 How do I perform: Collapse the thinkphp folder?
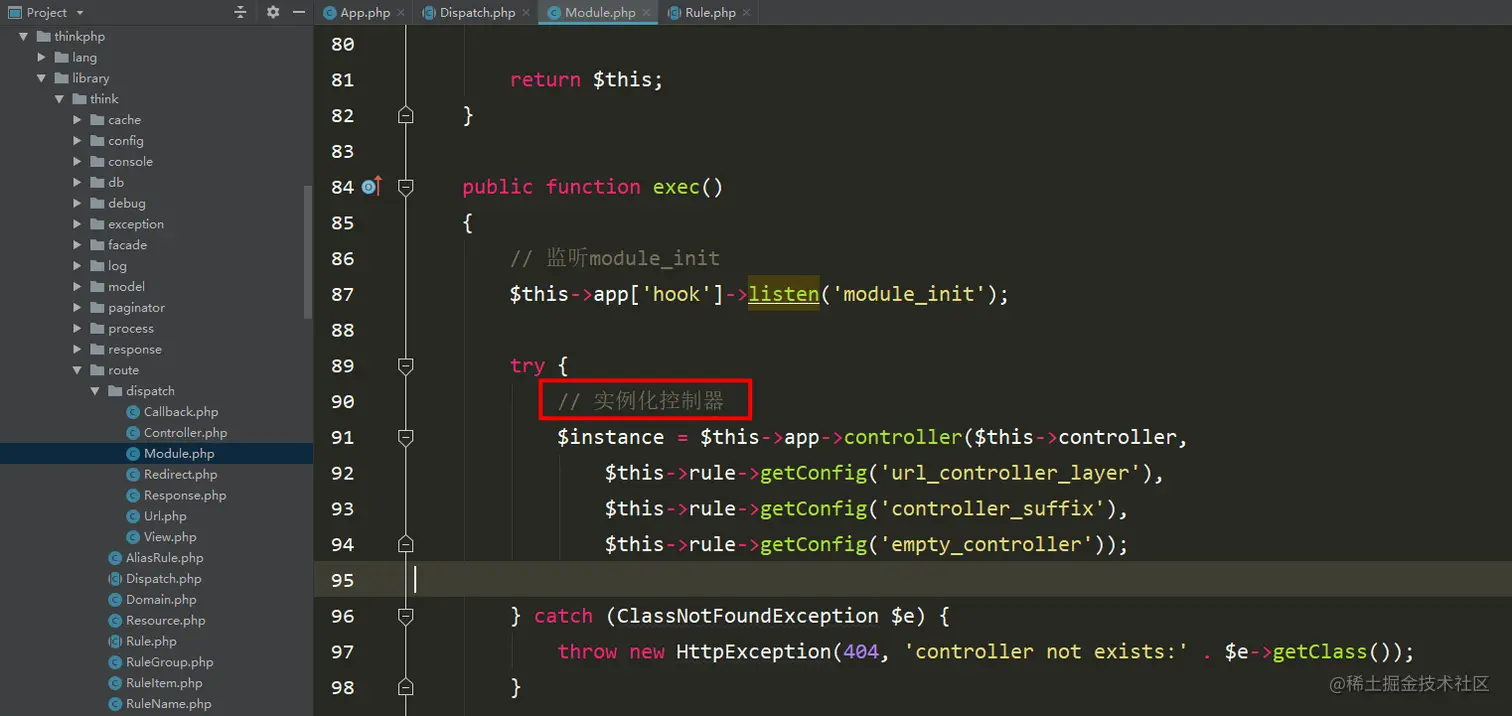pyautogui.click(x=23, y=36)
